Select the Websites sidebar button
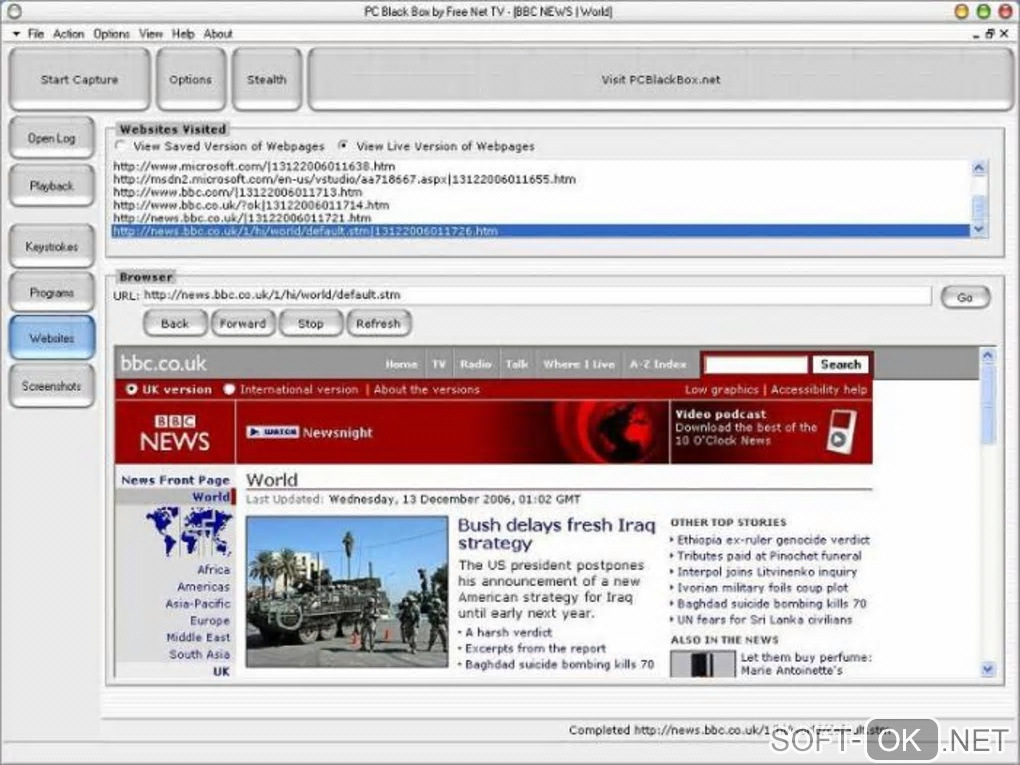This screenshot has height=765, width=1020. [52, 338]
